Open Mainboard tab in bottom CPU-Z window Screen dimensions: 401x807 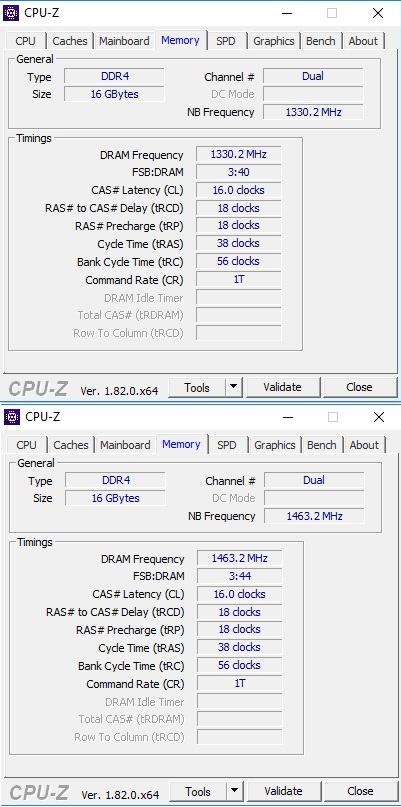(x=125, y=445)
